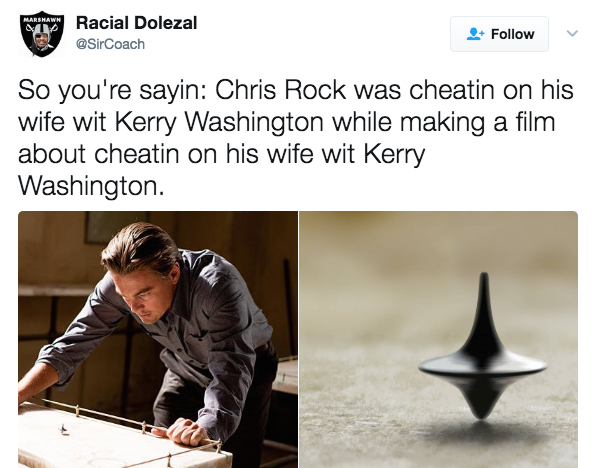Click "Kerry Washington" on the second line
This screenshot has width=594, height=468.
pyautogui.click(x=218, y=124)
